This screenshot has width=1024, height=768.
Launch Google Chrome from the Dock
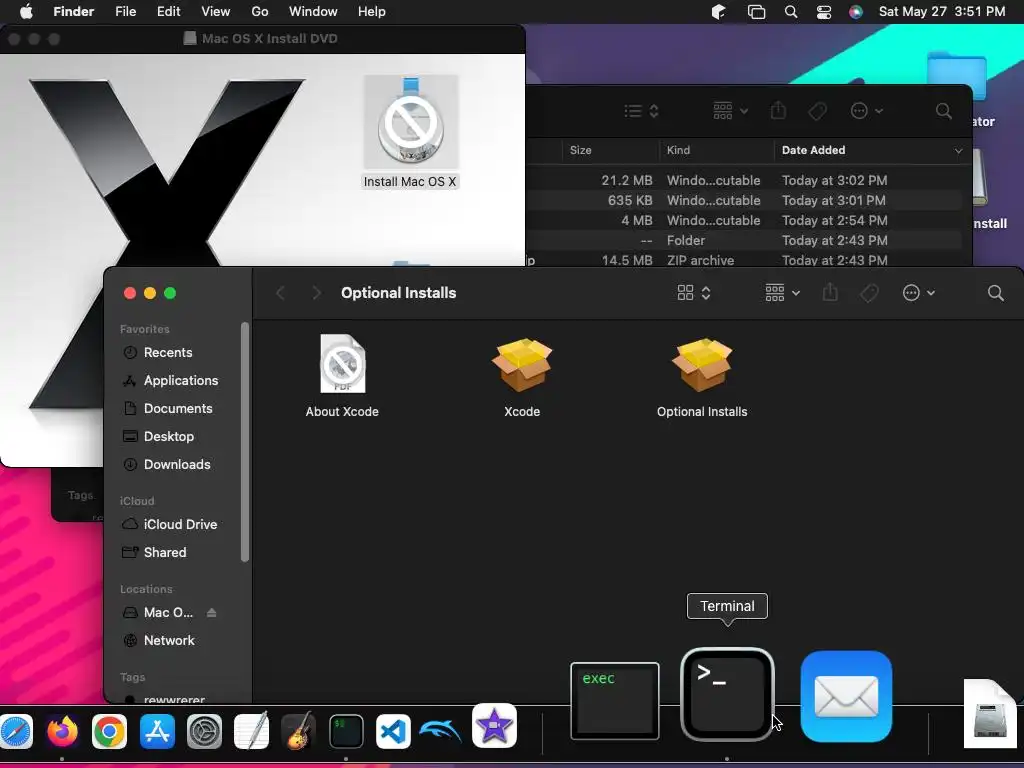(x=110, y=731)
